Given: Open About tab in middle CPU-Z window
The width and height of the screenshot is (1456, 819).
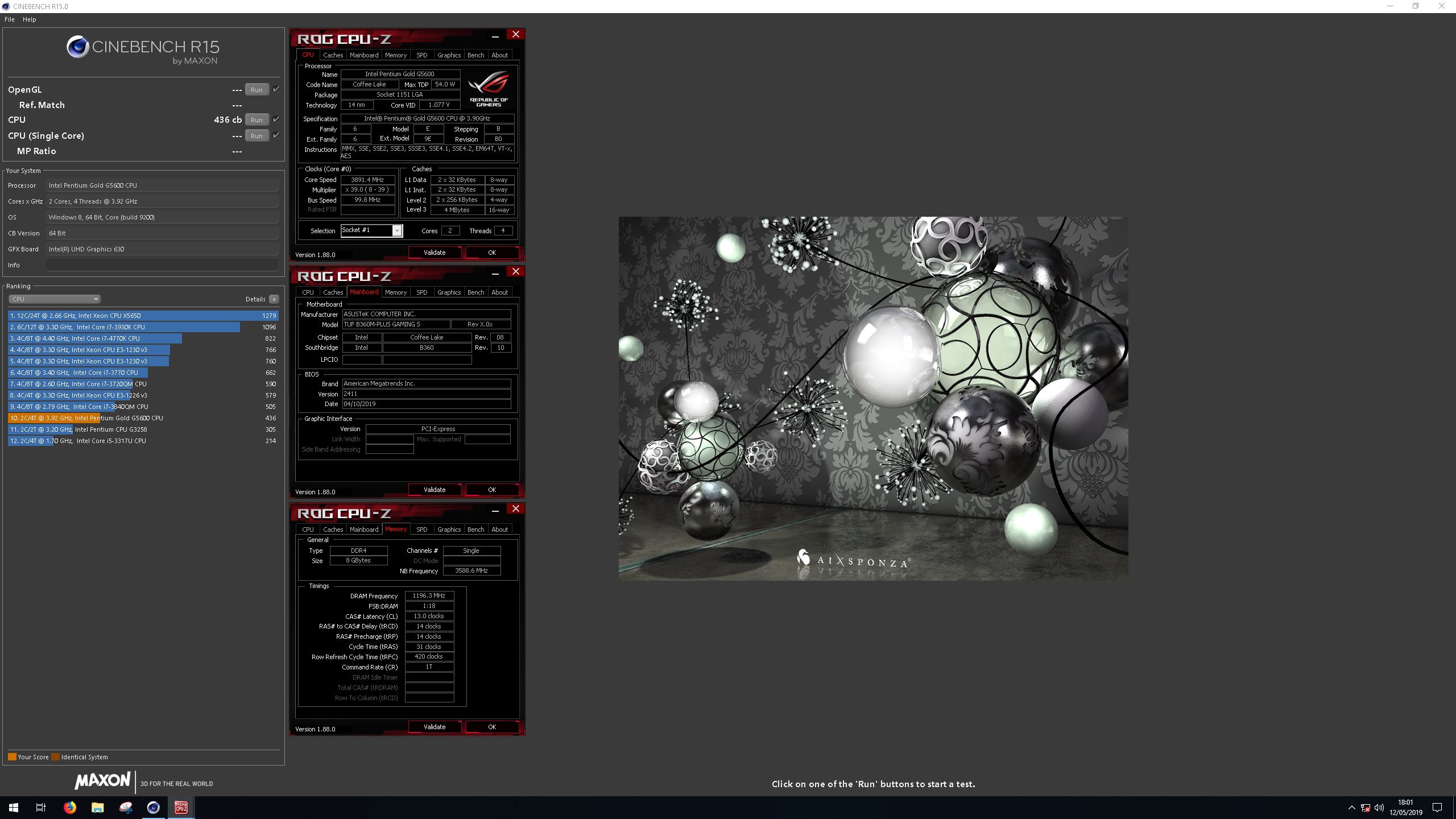Looking at the screenshot, I should point(499,292).
